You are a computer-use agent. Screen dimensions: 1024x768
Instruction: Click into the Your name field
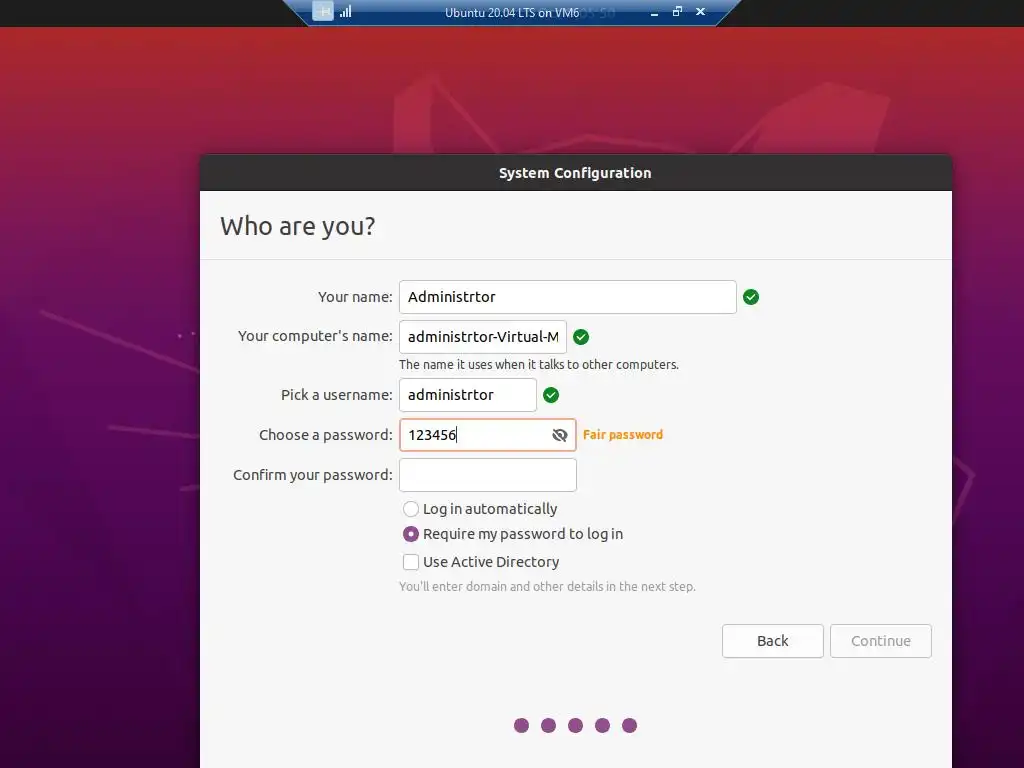click(568, 297)
